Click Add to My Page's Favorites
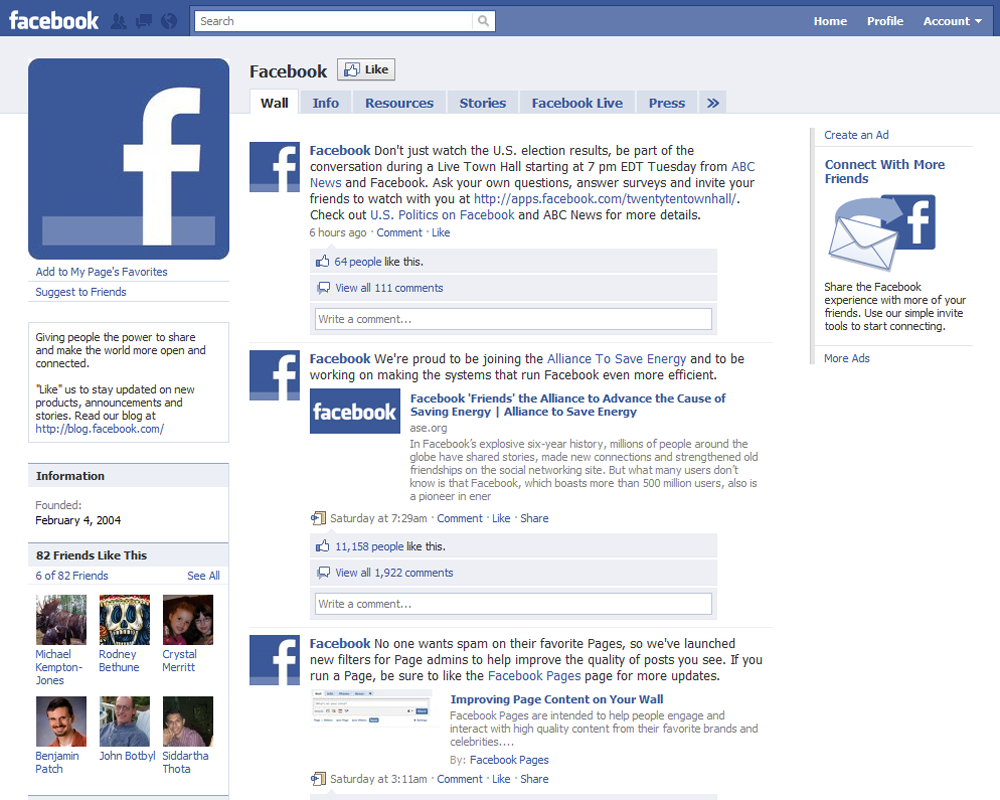Screen dimensions: 1000x800 [101, 272]
